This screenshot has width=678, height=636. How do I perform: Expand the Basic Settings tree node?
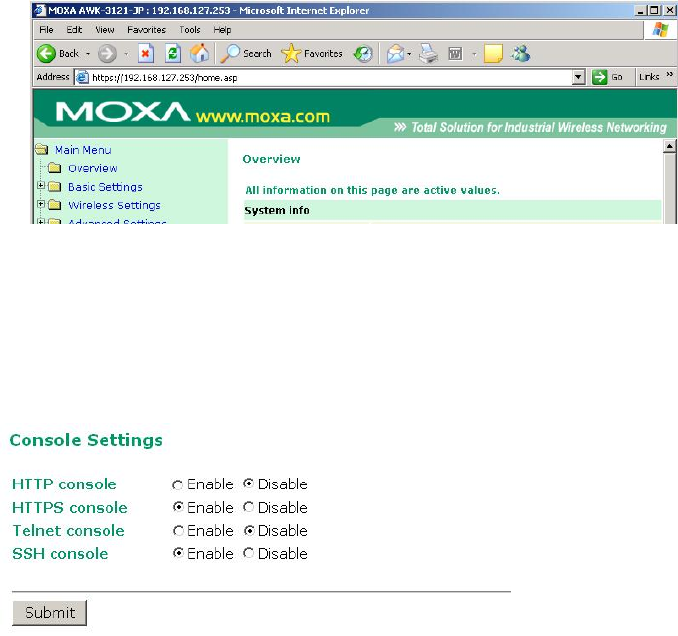pos(41,185)
